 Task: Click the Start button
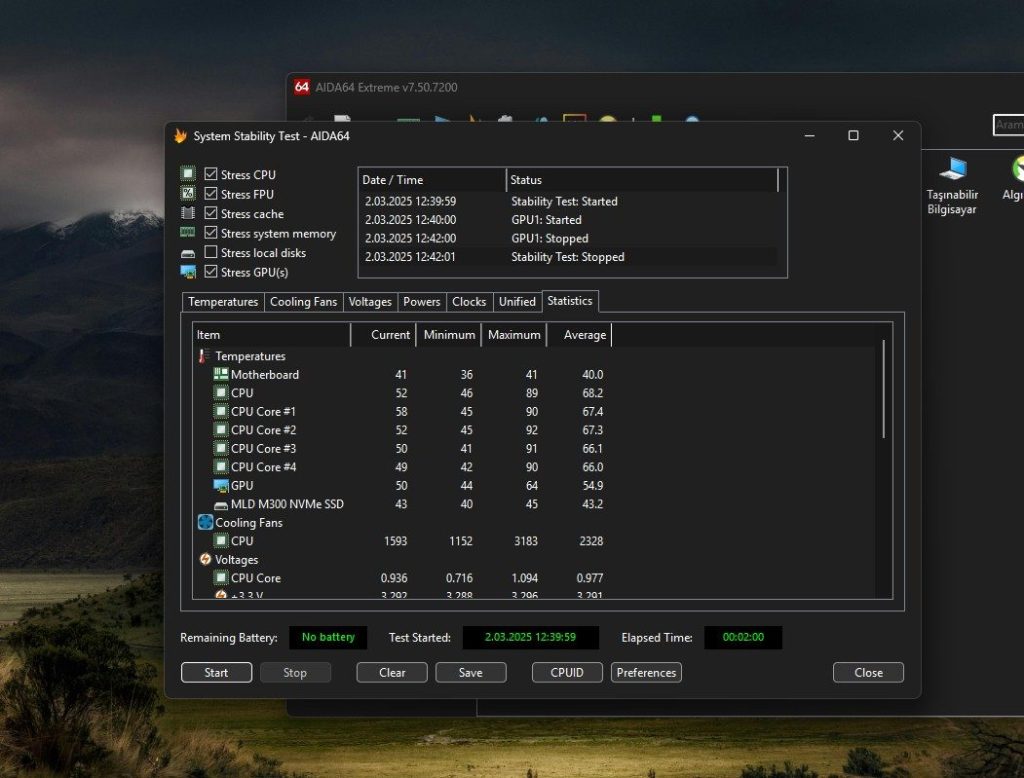pos(216,672)
